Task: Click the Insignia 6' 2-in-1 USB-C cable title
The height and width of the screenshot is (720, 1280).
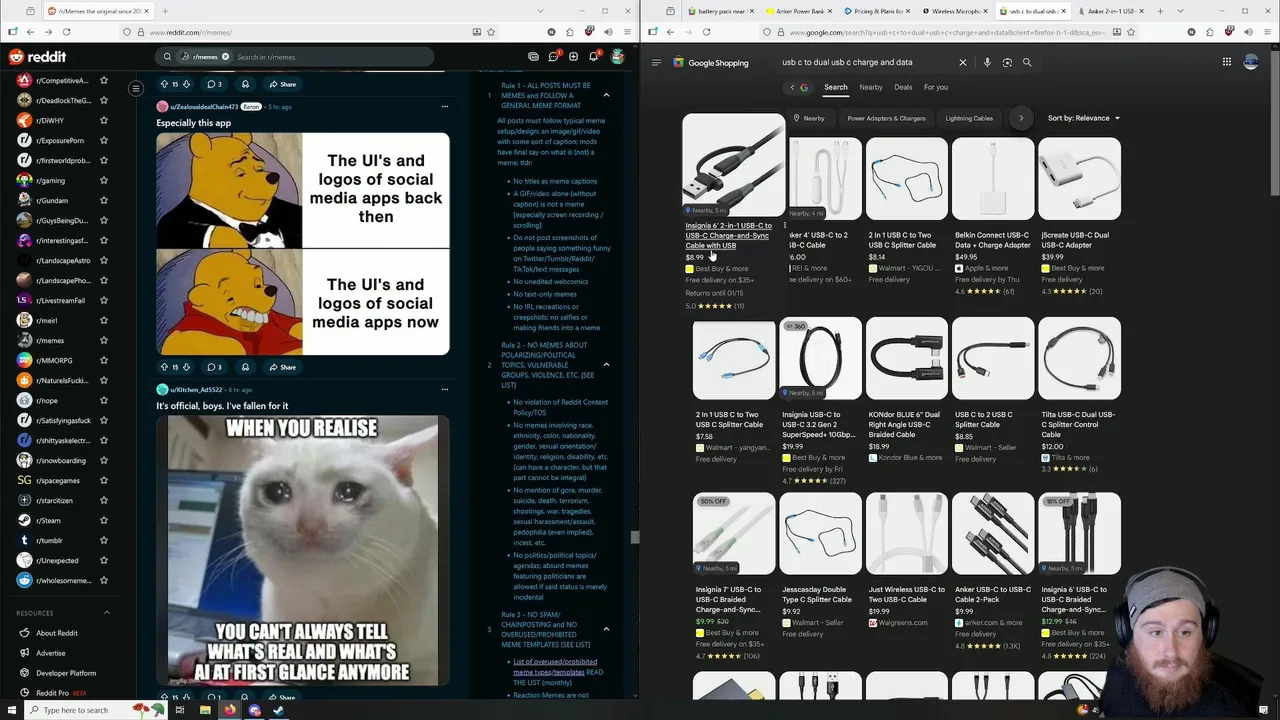Action: 729,236
